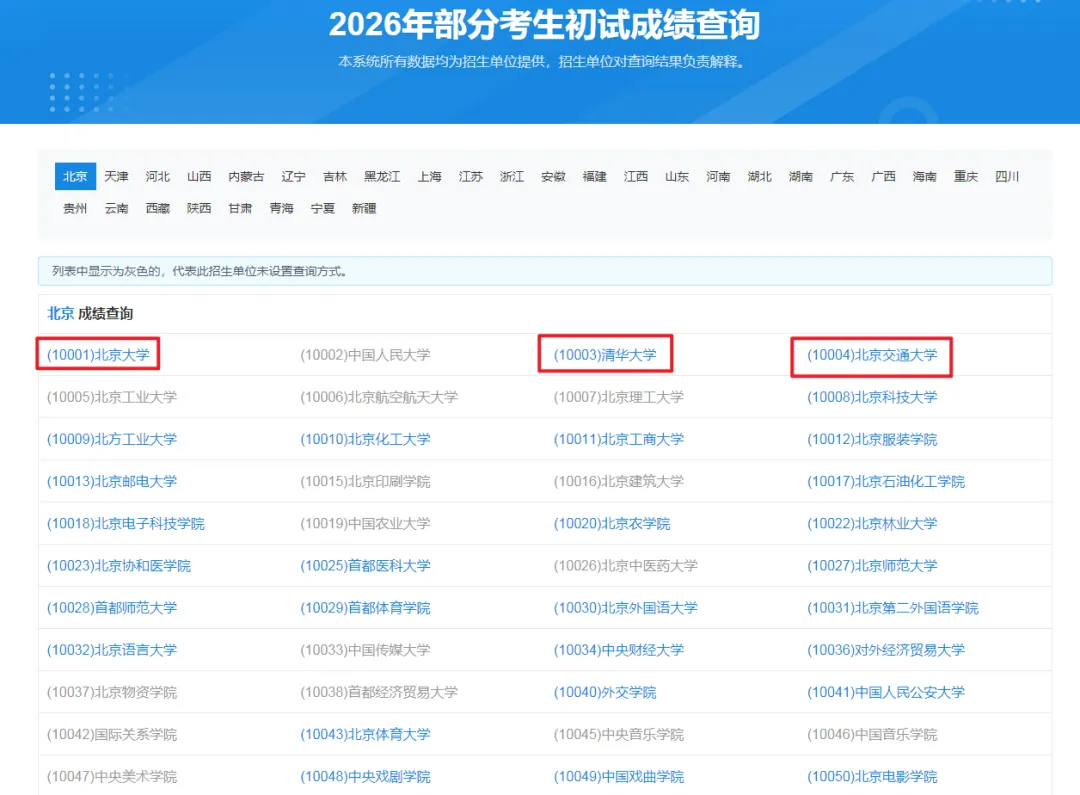This screenshot has width=1080, height=795.
Task: Click (10036)对外经济贸易大学 link
Action: pyautogui.click(x=886, y=650)
